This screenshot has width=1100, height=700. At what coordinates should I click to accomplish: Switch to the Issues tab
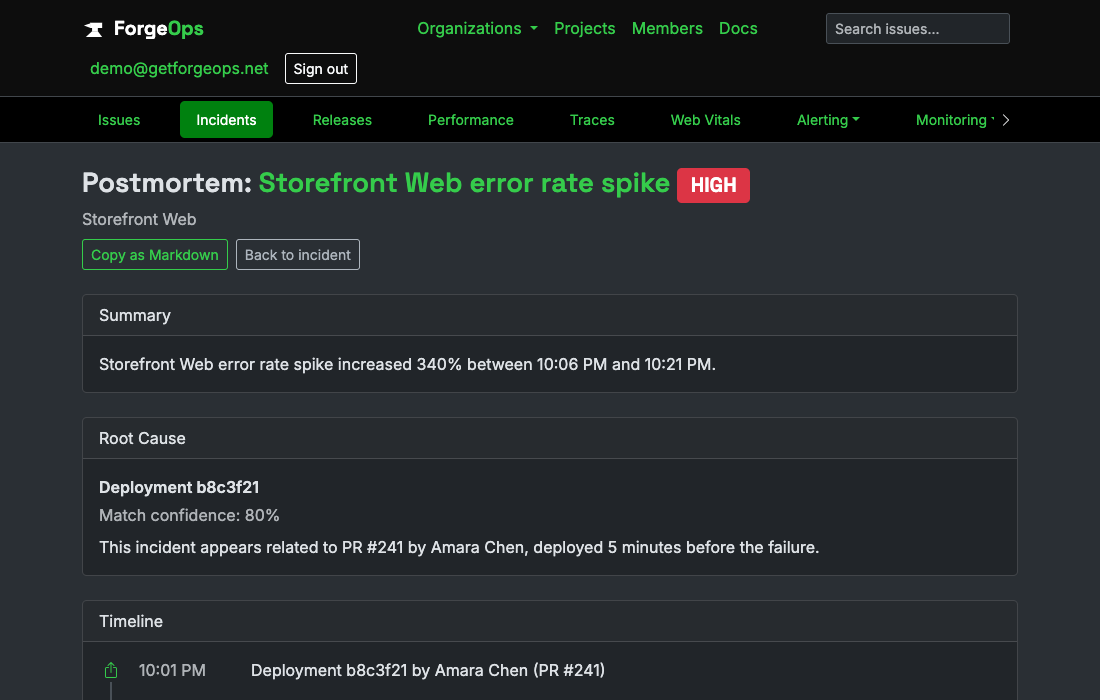click(x=119, y=120)
